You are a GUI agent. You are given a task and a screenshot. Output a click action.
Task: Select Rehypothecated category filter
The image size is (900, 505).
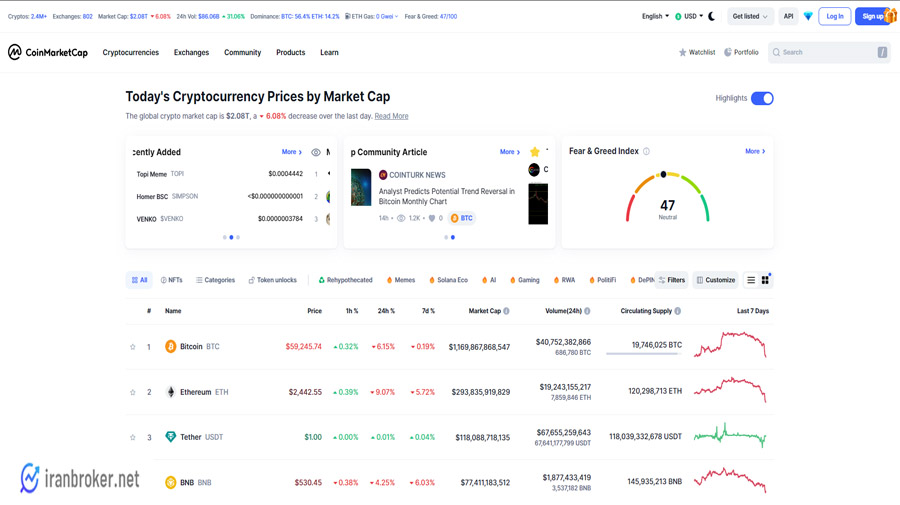click(346, 280)
